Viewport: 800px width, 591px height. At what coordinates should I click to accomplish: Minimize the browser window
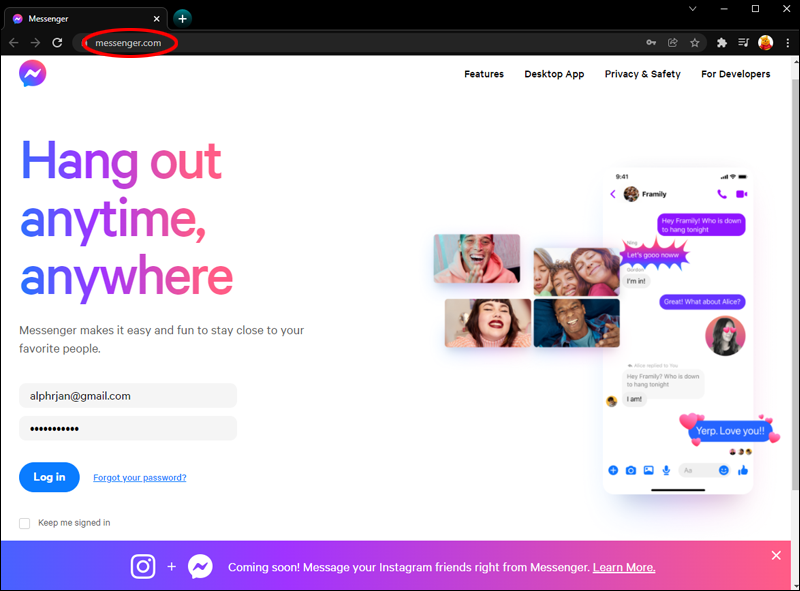tap(724, 9)
